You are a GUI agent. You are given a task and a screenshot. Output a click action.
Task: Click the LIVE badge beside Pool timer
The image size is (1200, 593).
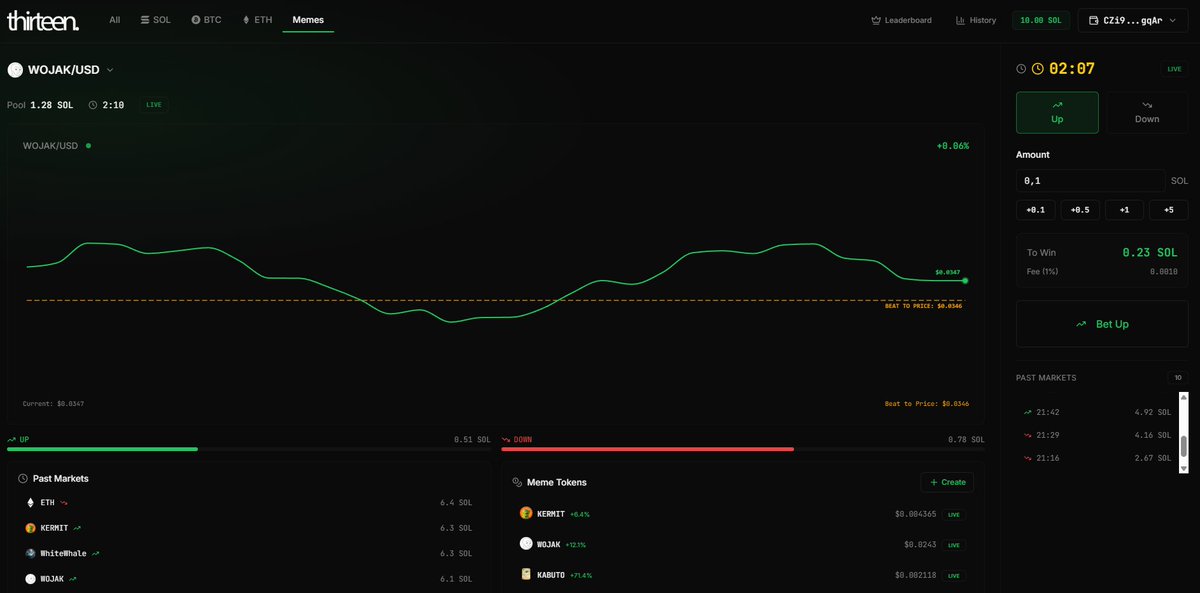tap(153, 105)
